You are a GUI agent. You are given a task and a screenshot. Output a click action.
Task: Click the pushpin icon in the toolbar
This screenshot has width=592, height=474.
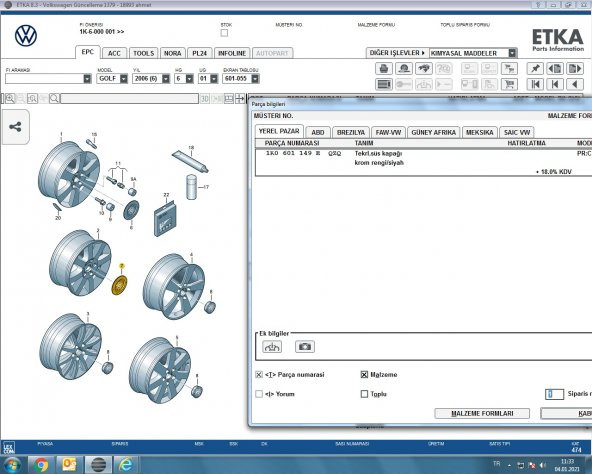click(535, 69)
